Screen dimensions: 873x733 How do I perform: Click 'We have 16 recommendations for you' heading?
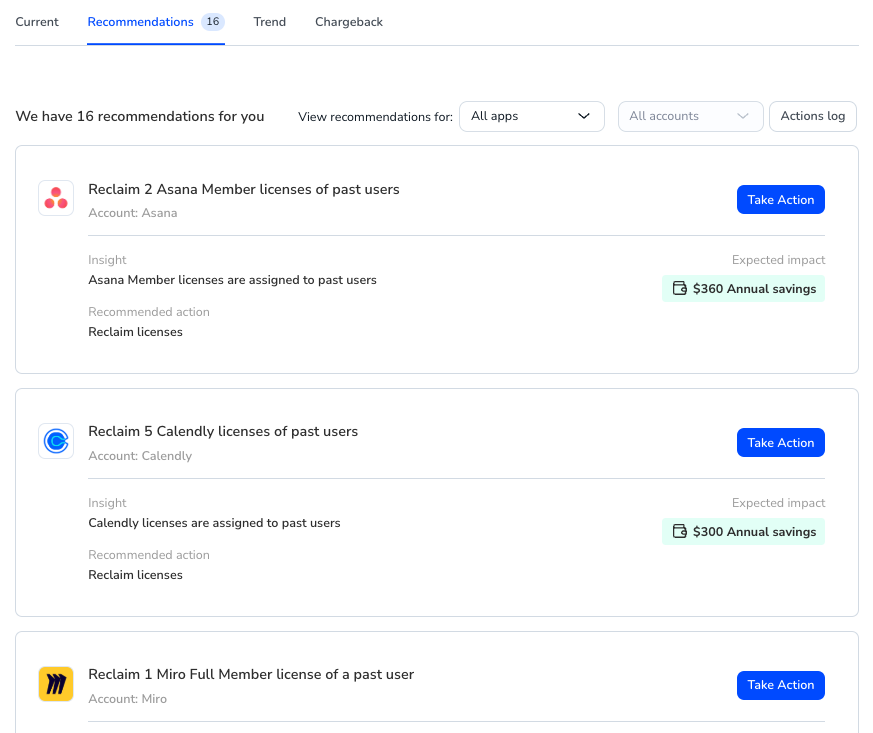140,116
